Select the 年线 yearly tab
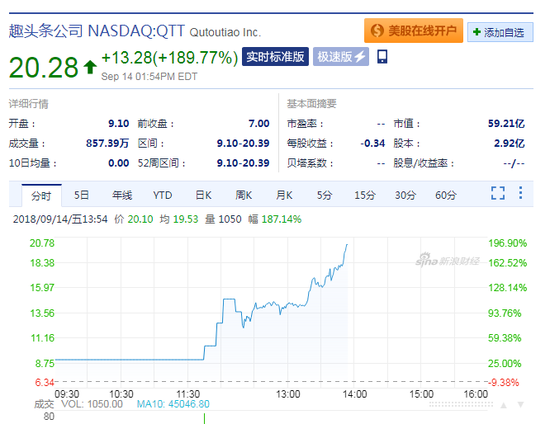This screenshot has width=550, height=424. [x=122, y=195]
